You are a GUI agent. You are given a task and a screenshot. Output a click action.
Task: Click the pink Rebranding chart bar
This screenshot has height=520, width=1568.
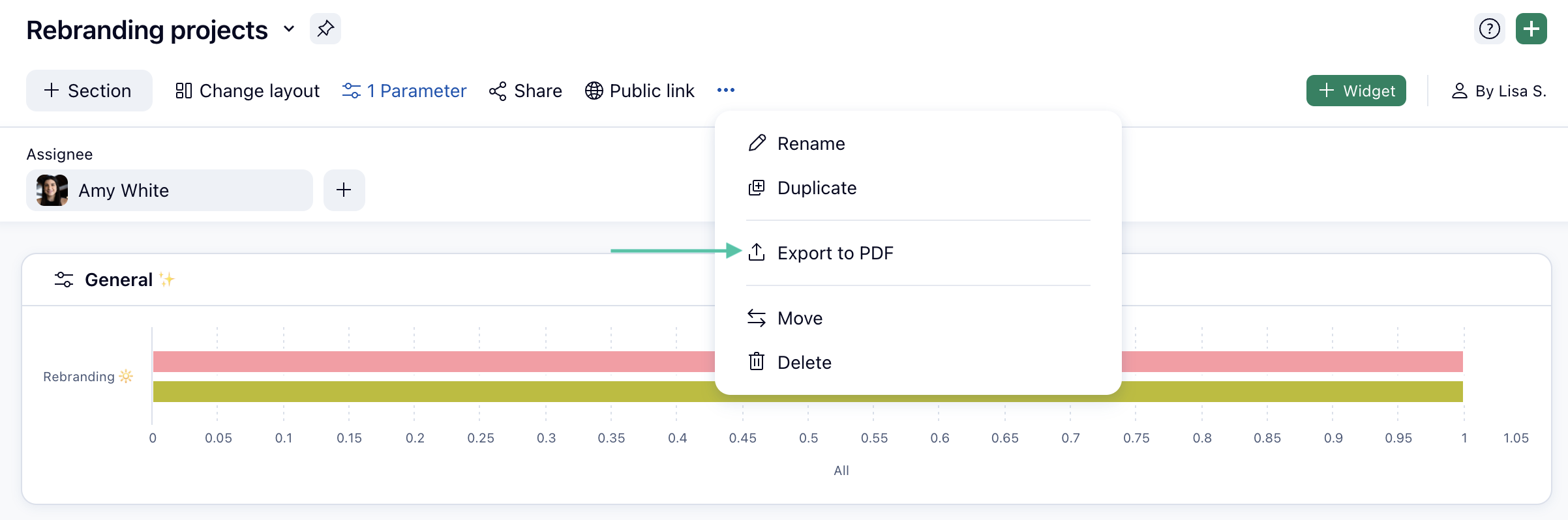pyautogui.click(x=430, y=362)
